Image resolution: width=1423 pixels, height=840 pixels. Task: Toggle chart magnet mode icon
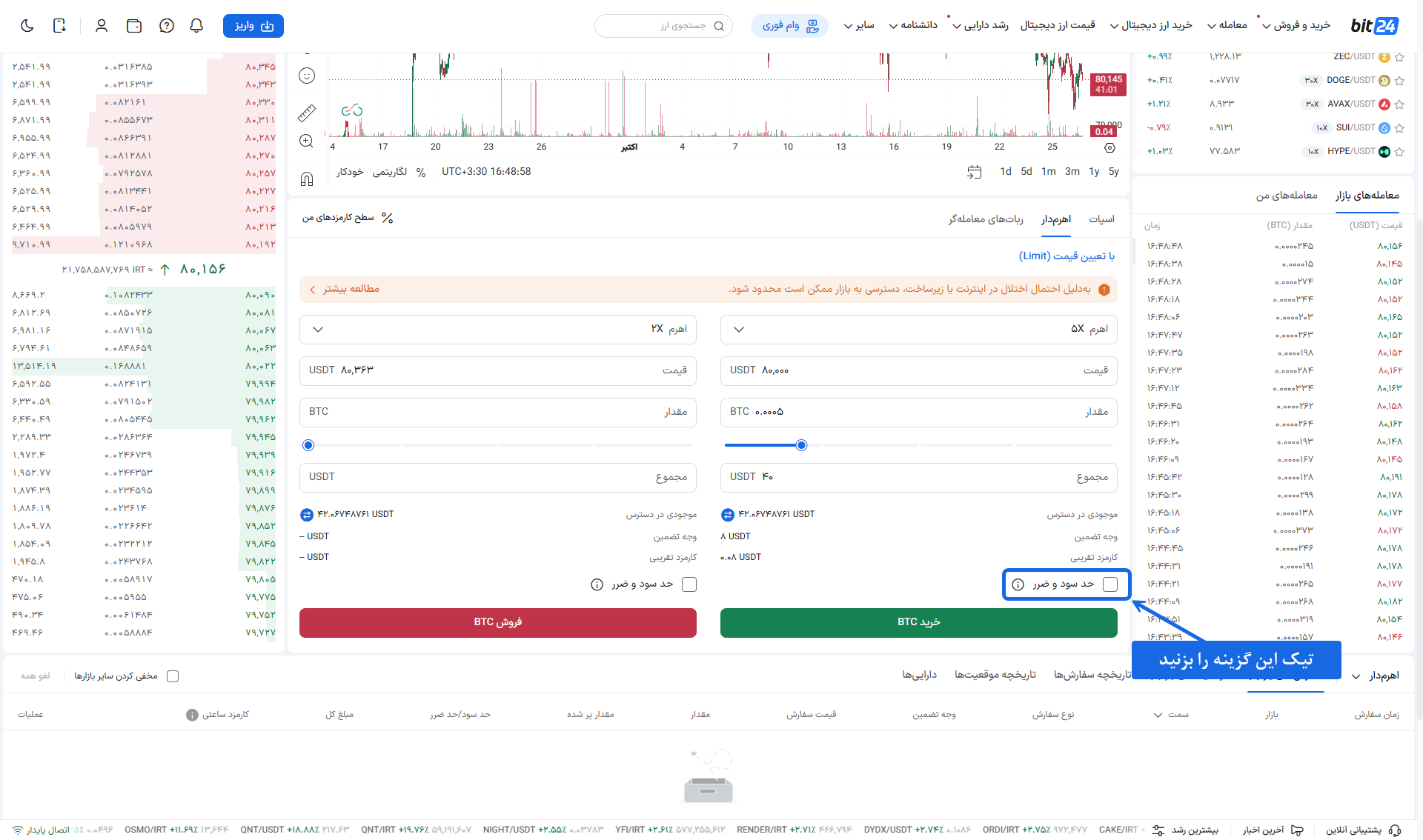307,179
